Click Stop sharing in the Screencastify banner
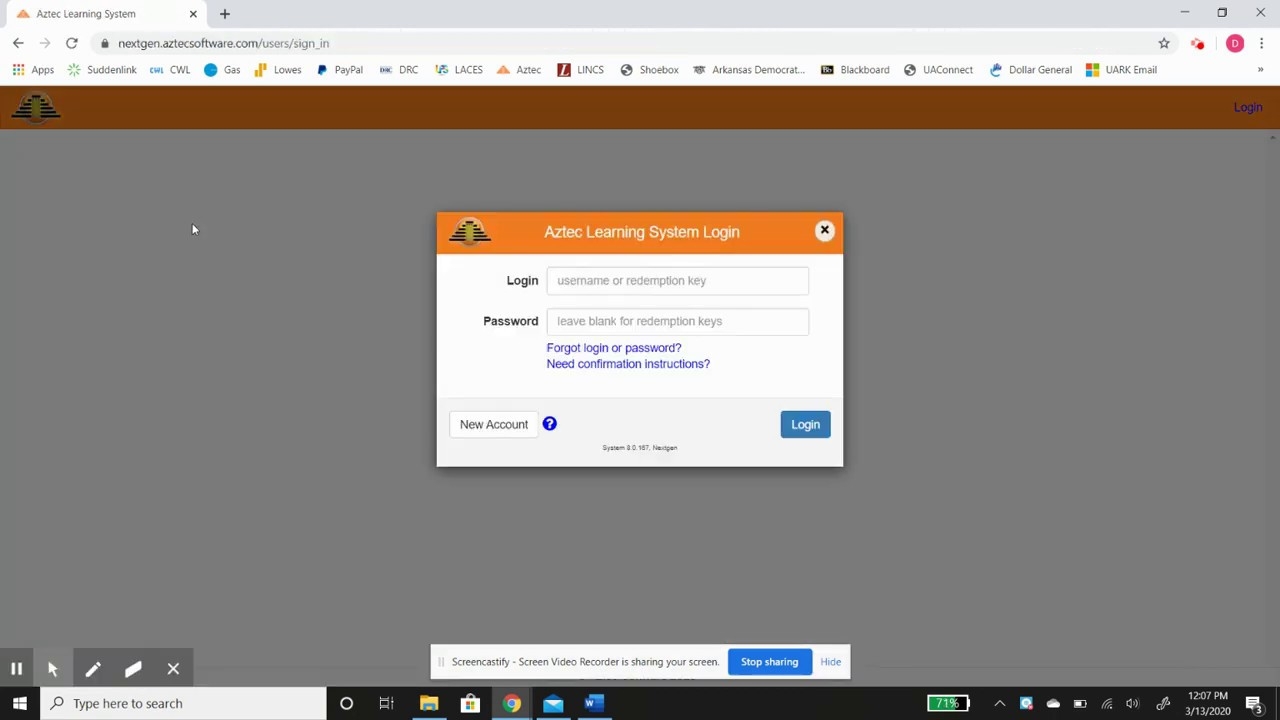The width and height of the screenshot is (1280, 720). 769,661
